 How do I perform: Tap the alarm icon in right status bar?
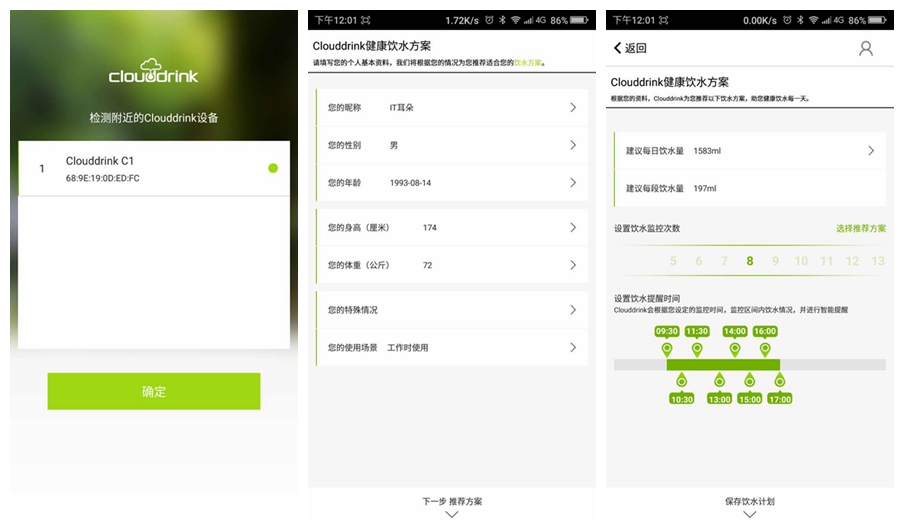[787, 20]
